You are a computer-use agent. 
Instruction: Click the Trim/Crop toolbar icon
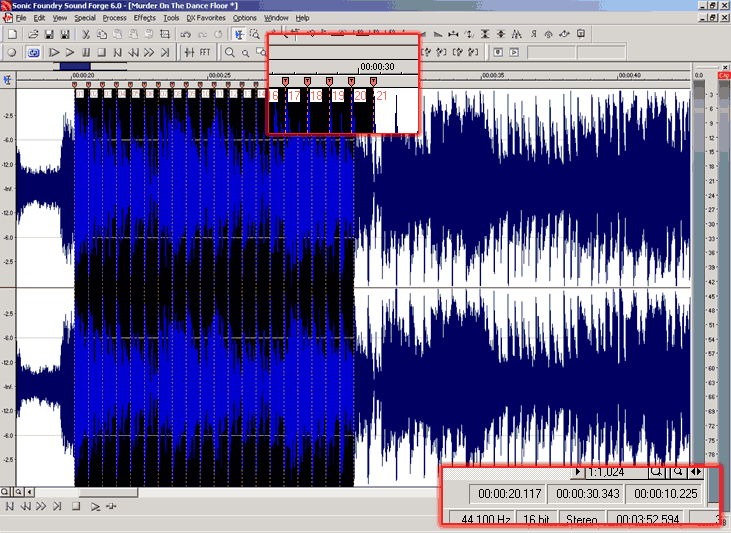(x=165, y=34)
